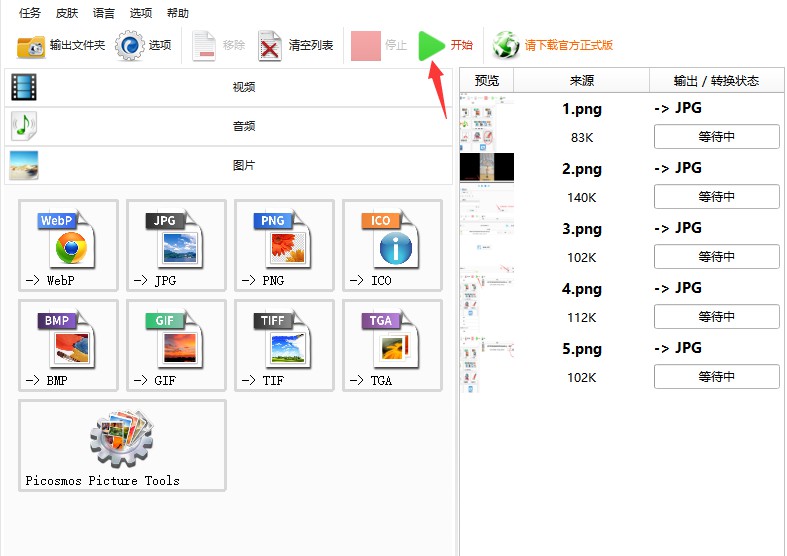Expand the 视频 video category
This screenshot has width=787, height=556.
pos(228,87)
